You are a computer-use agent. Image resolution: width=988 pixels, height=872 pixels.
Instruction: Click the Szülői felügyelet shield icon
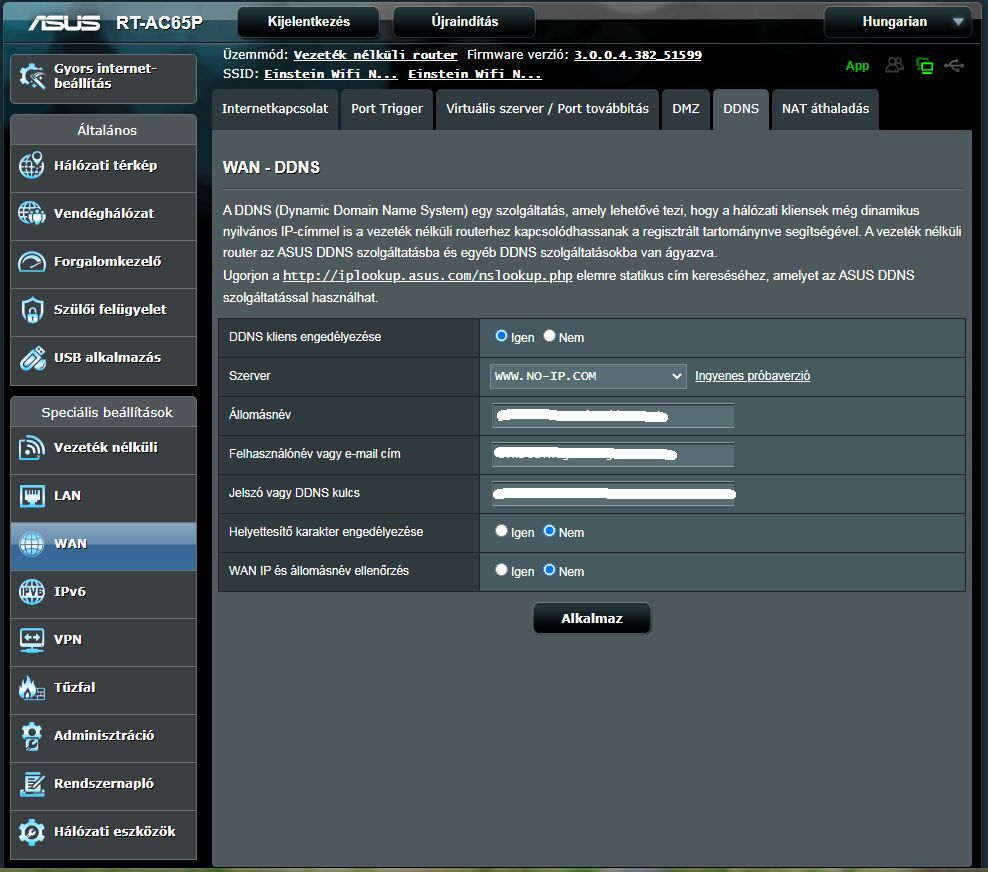pyautogui.click(x=32, y=309)
